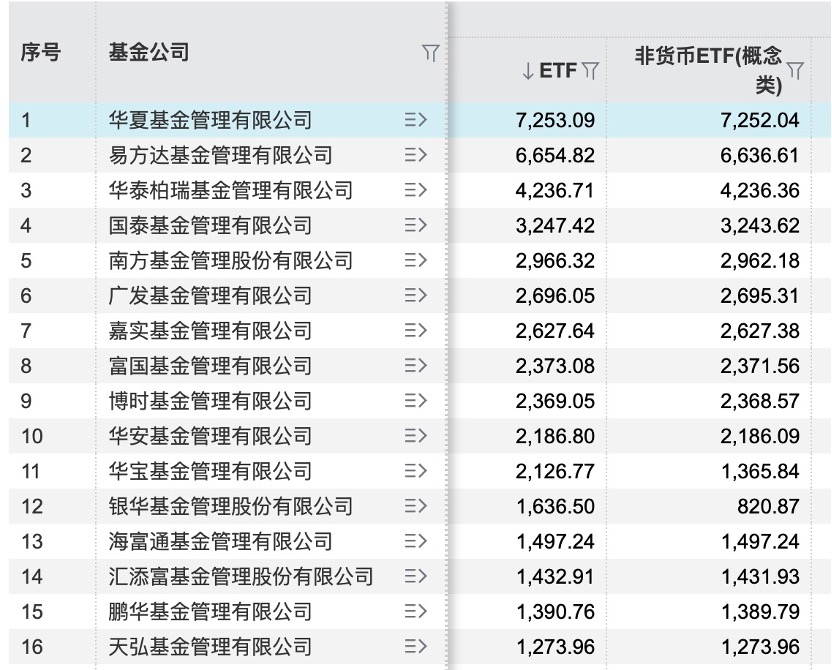Expand the 嘉实基金管理有限公司 row arrow

(x=415, y=330)
